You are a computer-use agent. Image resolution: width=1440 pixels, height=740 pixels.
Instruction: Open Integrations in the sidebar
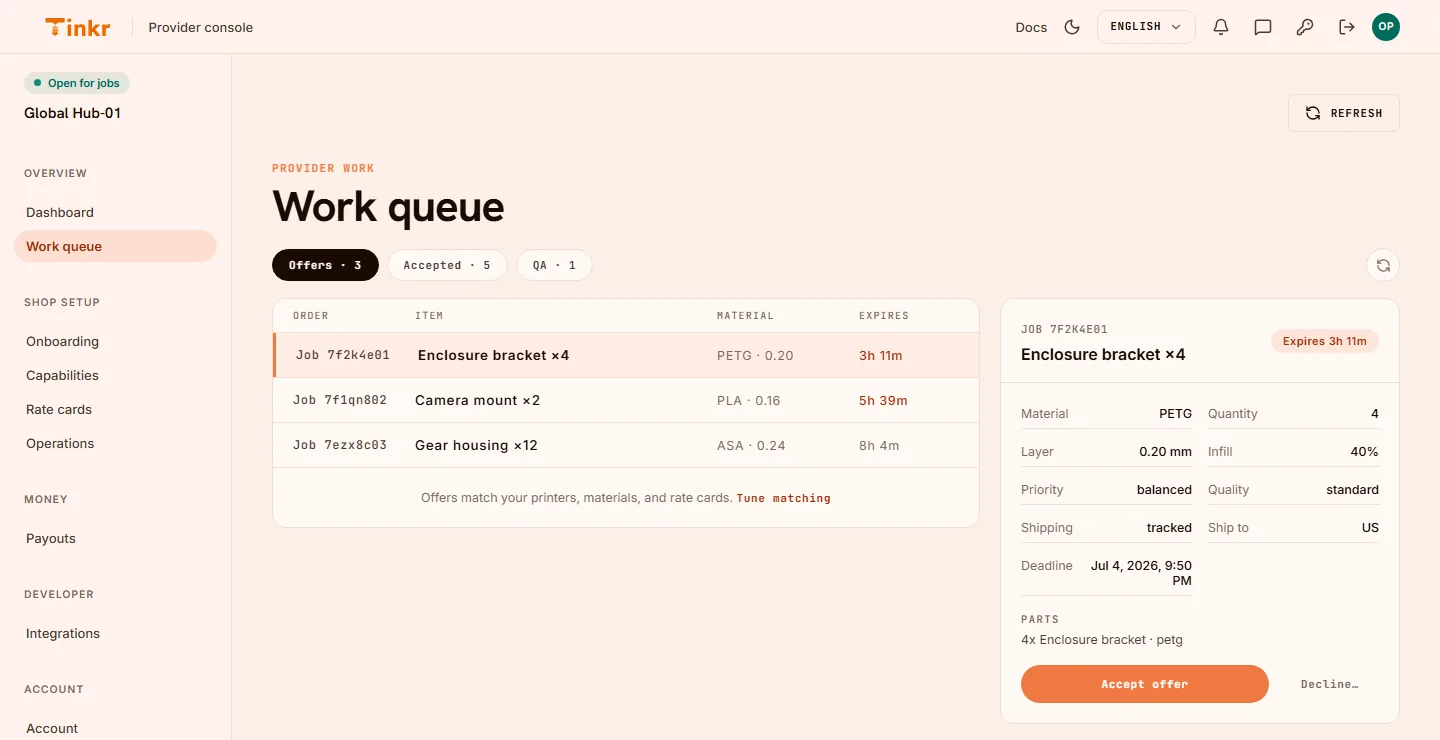coord(115,633)
